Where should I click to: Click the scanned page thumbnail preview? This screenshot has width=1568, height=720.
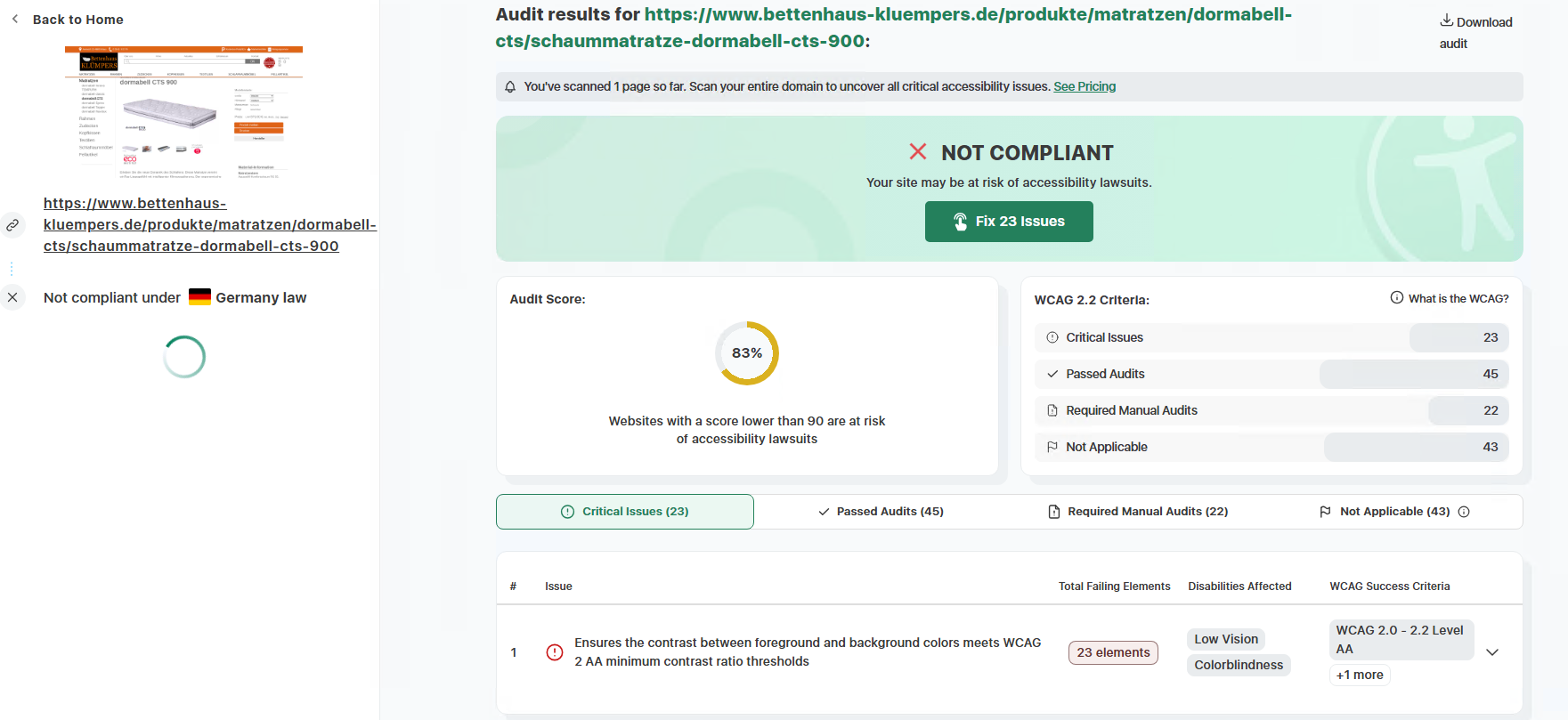tap(183, 113)
